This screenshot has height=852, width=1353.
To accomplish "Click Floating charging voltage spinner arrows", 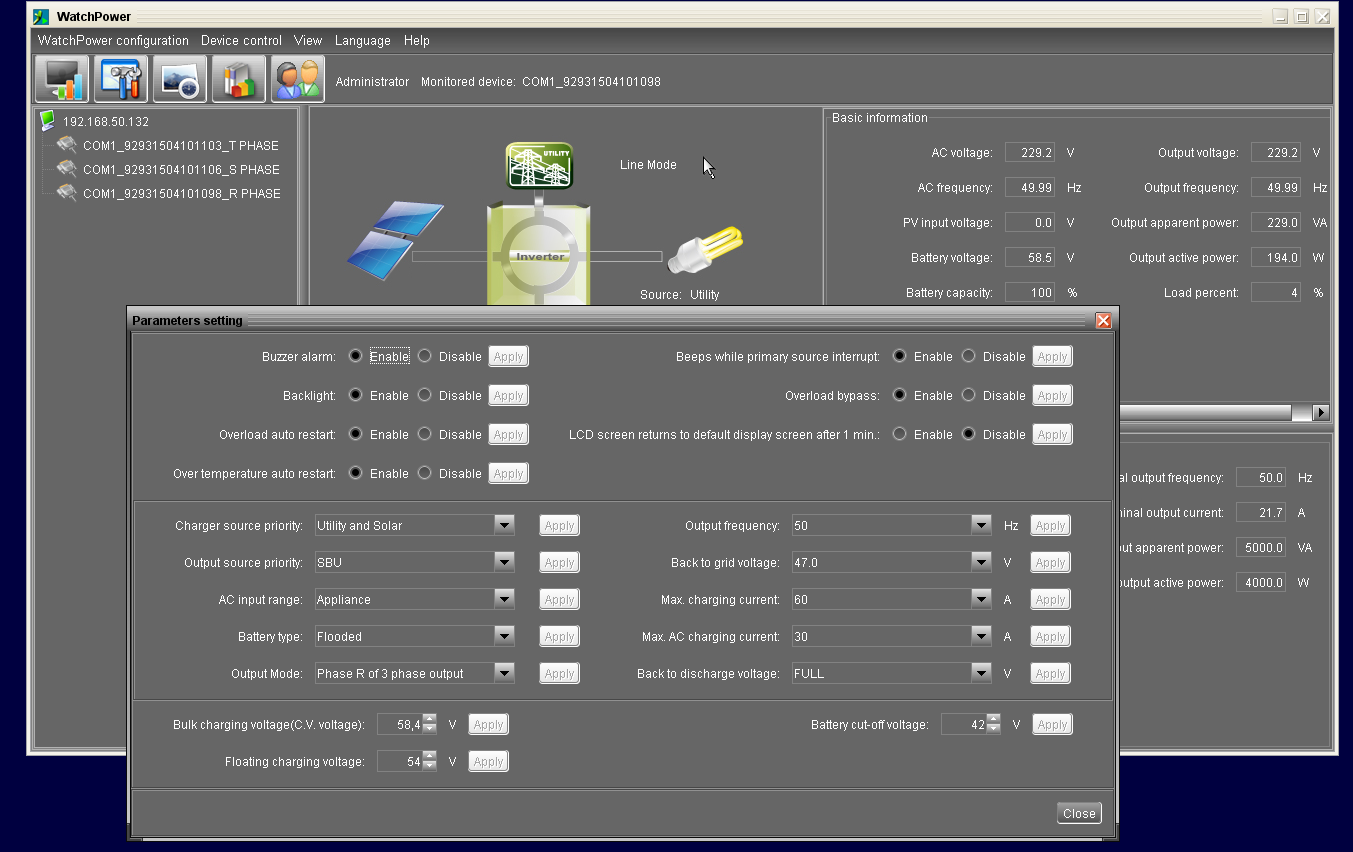I will coord(429,761).
